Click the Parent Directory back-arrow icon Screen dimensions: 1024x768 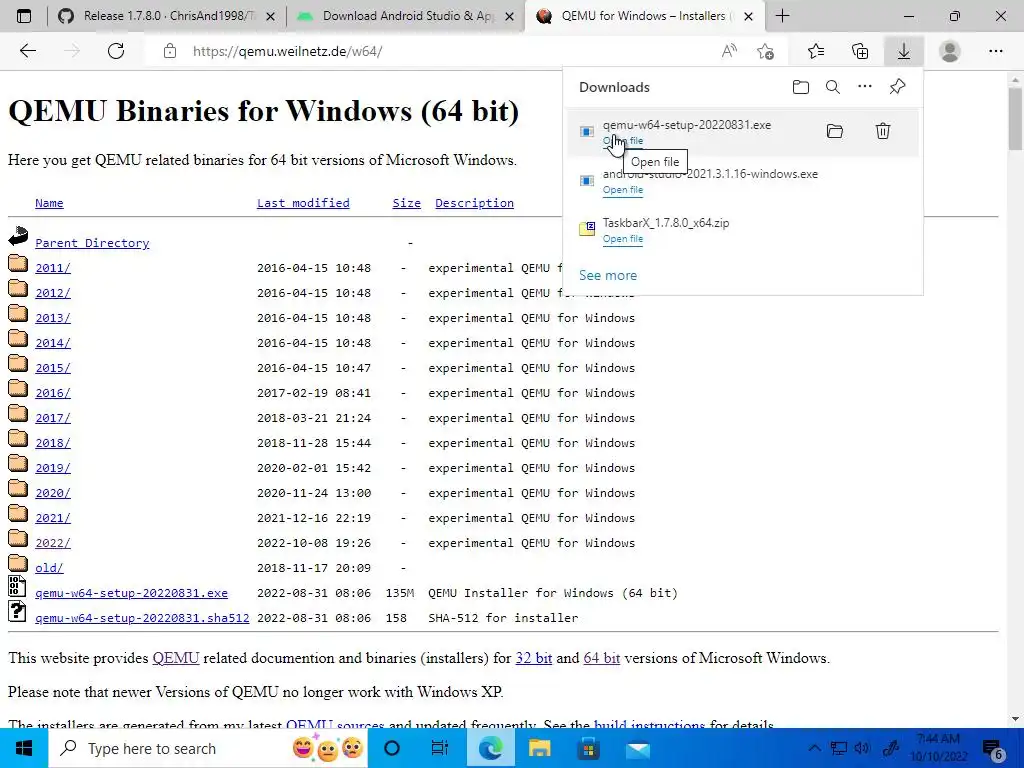coord(18,236)
